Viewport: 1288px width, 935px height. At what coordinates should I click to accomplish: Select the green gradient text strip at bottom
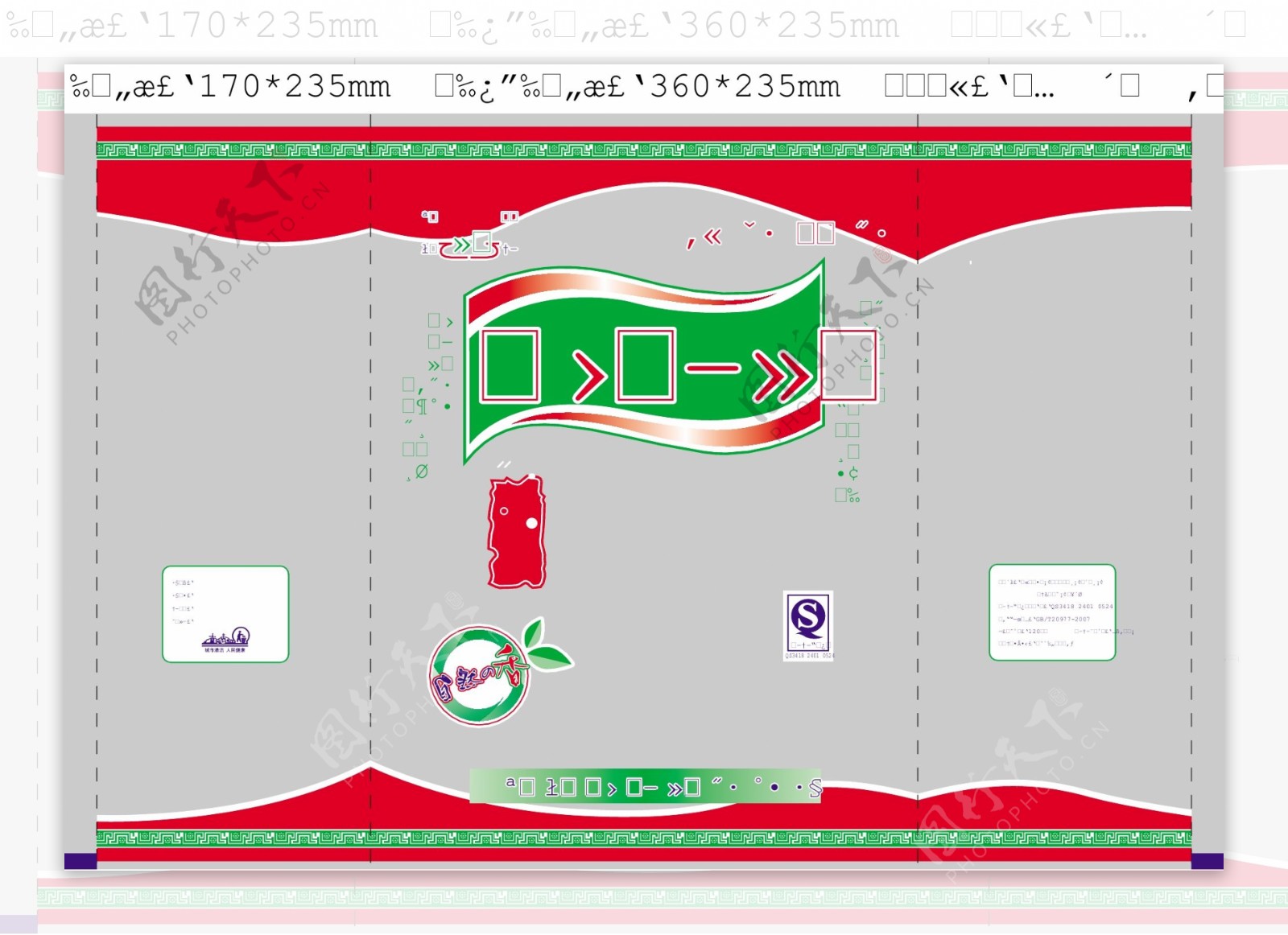(646, 786)
